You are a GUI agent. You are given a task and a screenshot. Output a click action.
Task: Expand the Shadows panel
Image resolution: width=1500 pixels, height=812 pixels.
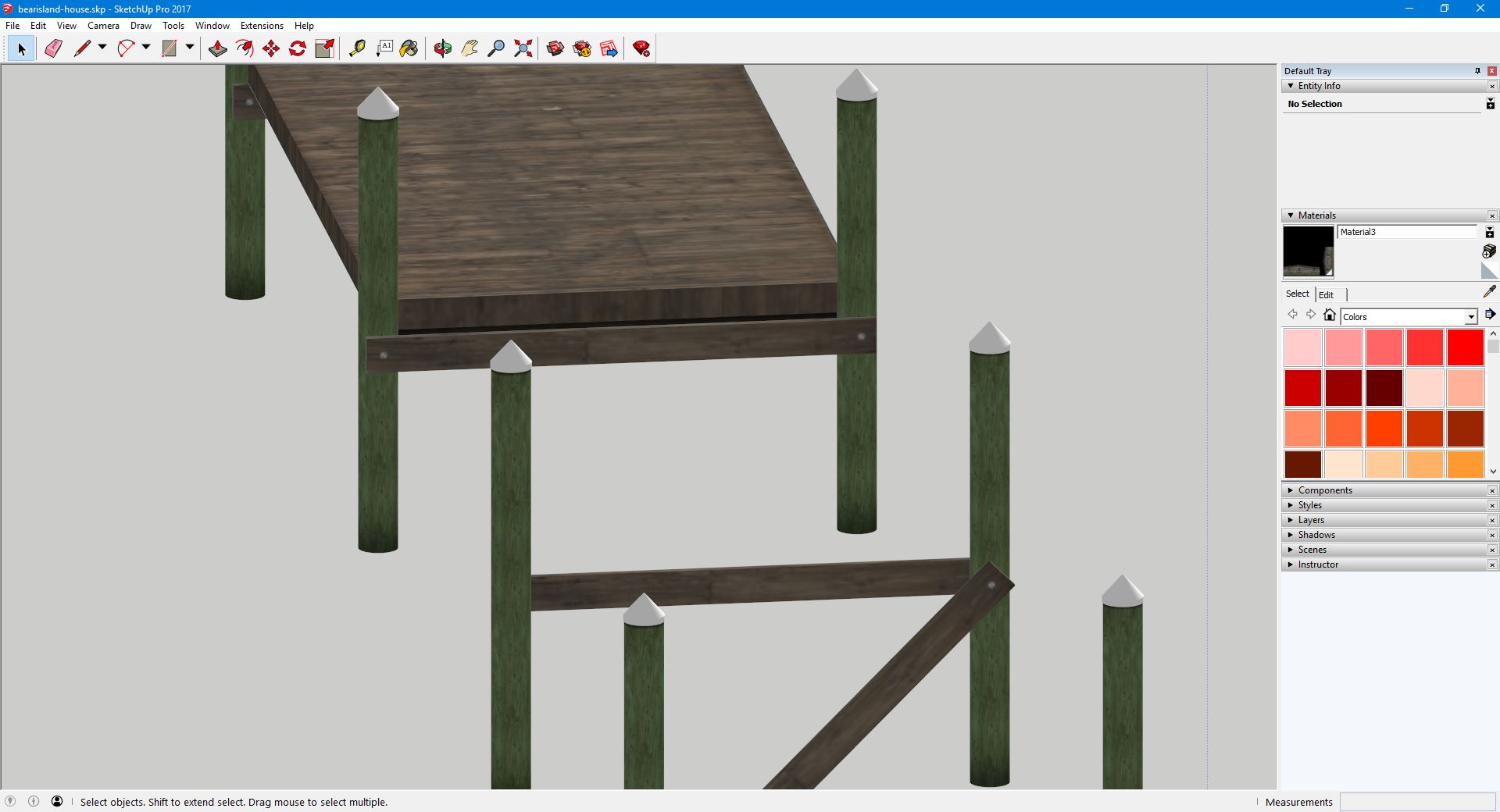coord(1316,535)
